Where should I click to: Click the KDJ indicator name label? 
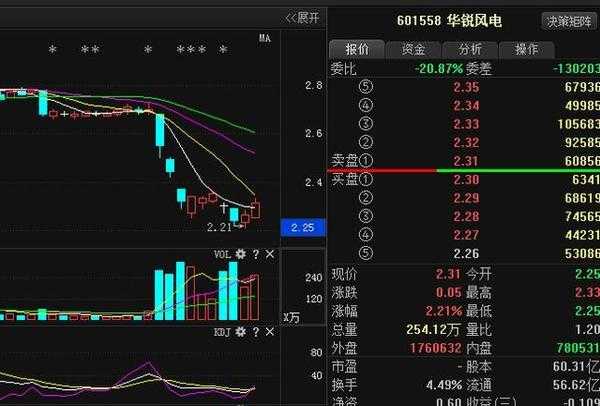[222, 332]
